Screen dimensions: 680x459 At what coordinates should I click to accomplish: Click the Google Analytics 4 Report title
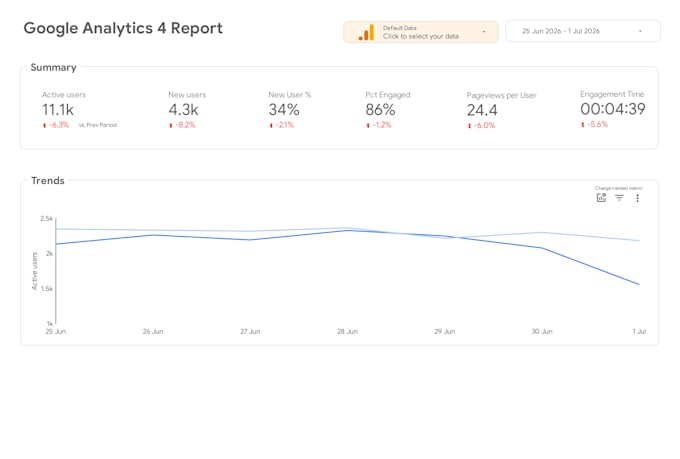pyautogui.click(x=123, y=28)
